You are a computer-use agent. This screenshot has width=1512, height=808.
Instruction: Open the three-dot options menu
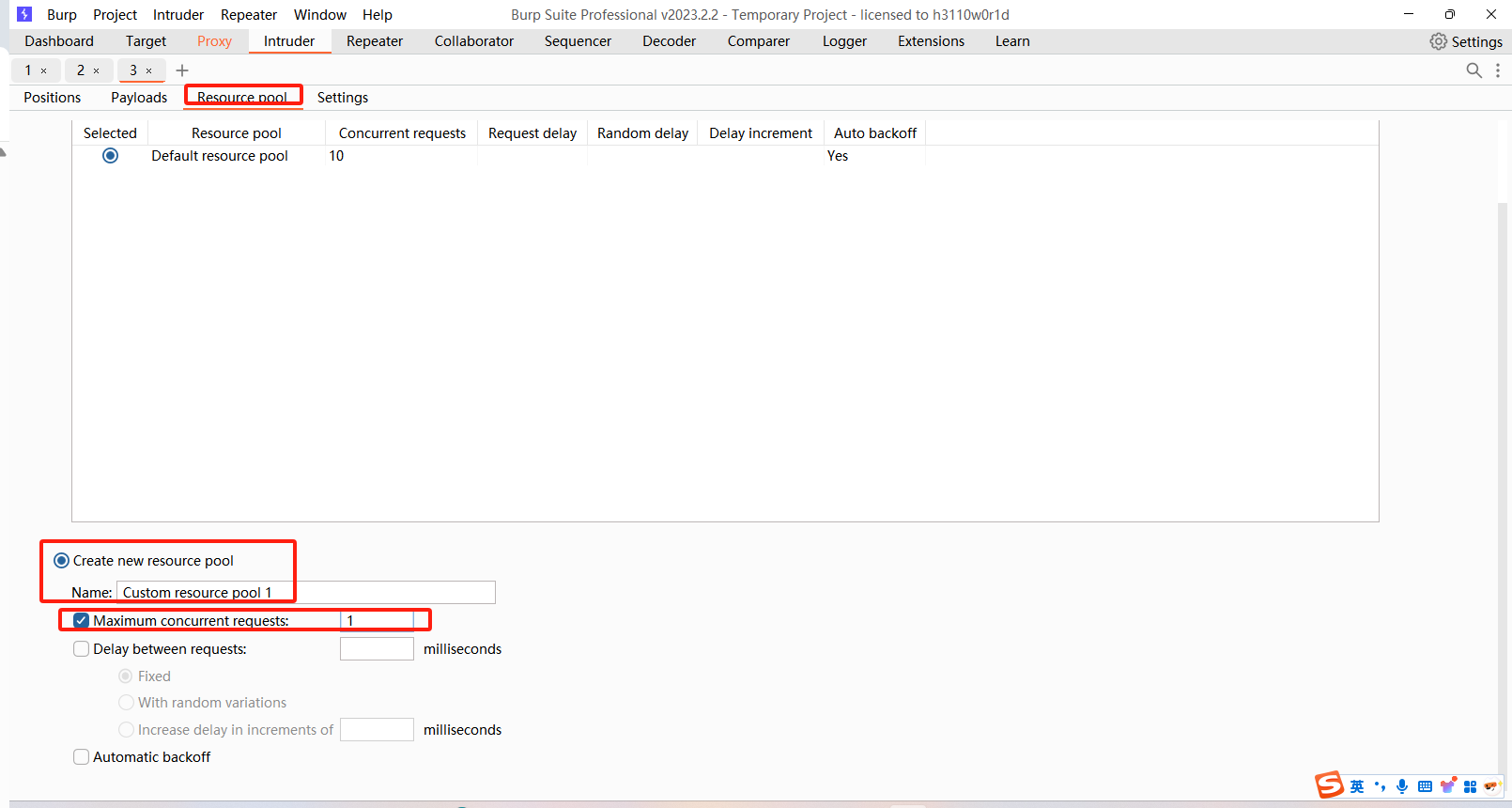tap(1497, 70)
